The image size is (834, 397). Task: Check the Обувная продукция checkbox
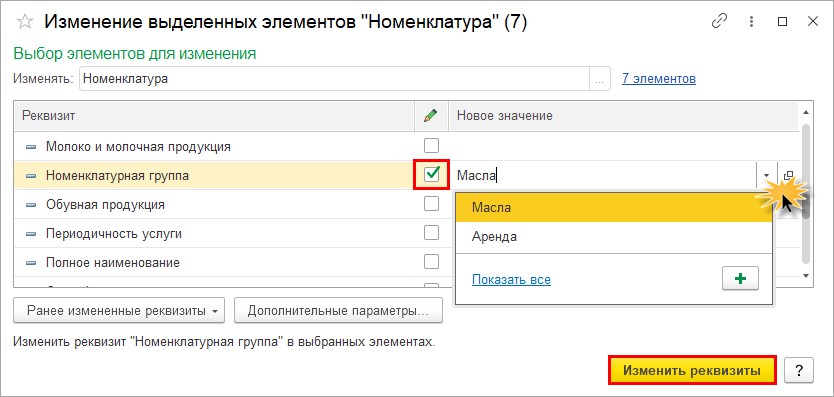pyautogui.click(x=431, y=203)
